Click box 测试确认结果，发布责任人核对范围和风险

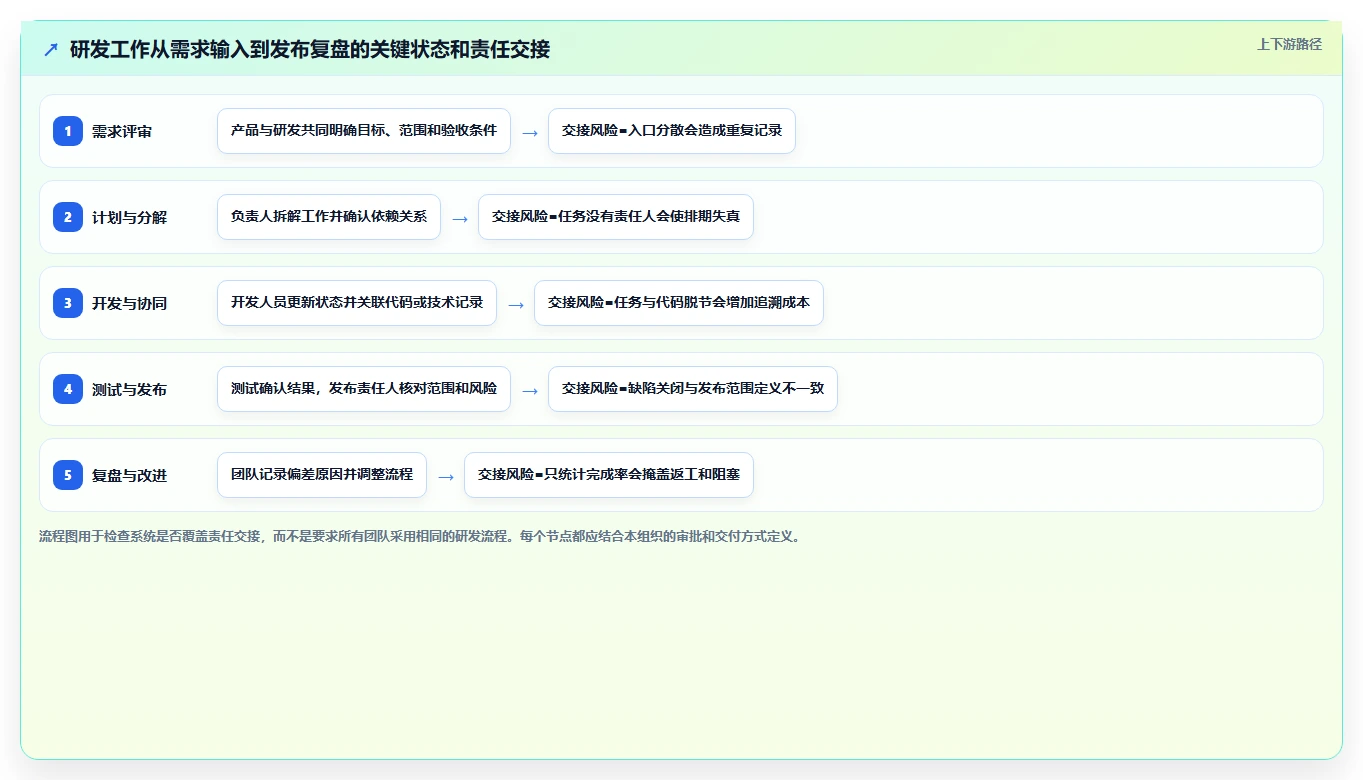364,389
